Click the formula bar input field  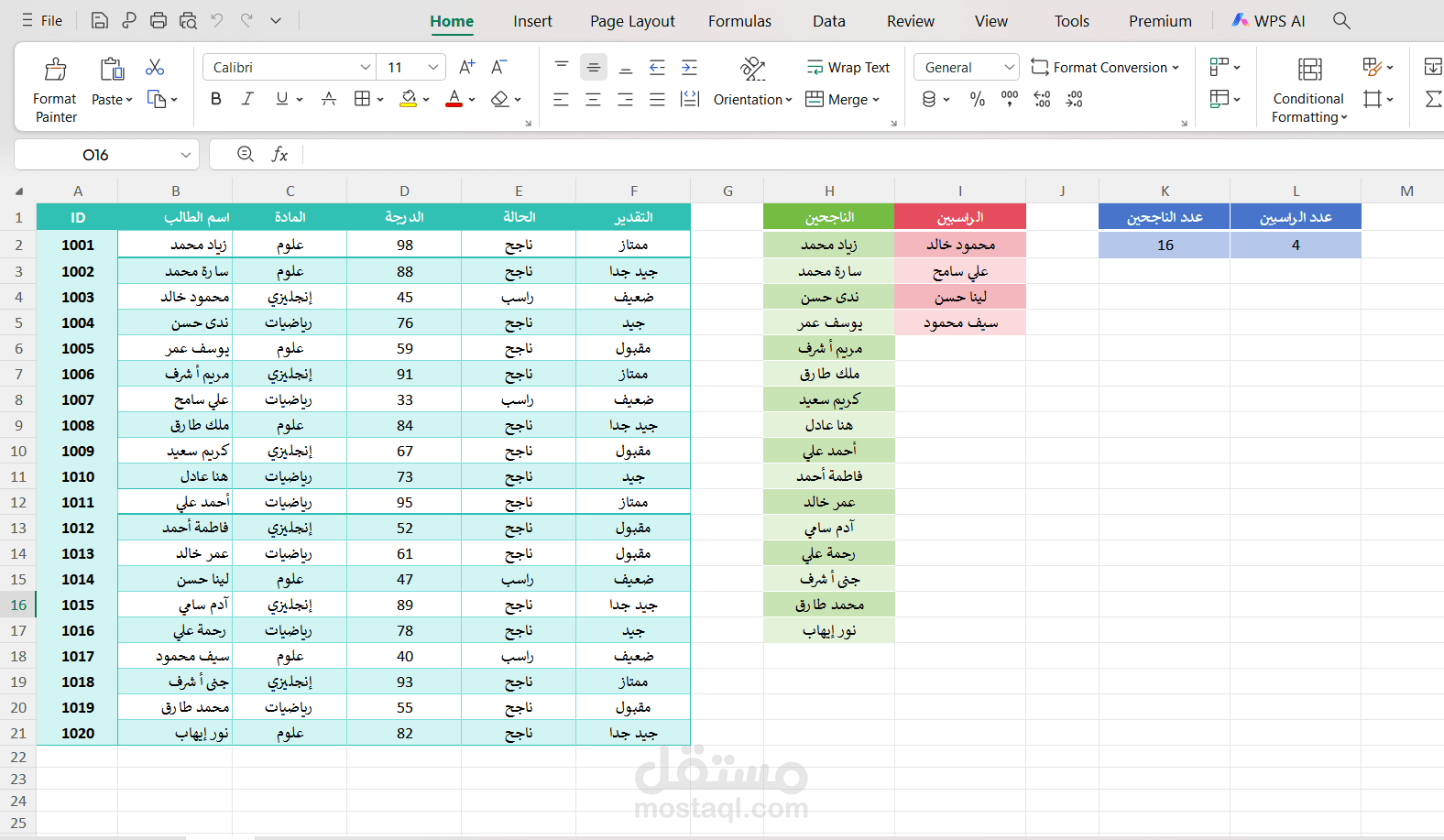tap(872, 155)
